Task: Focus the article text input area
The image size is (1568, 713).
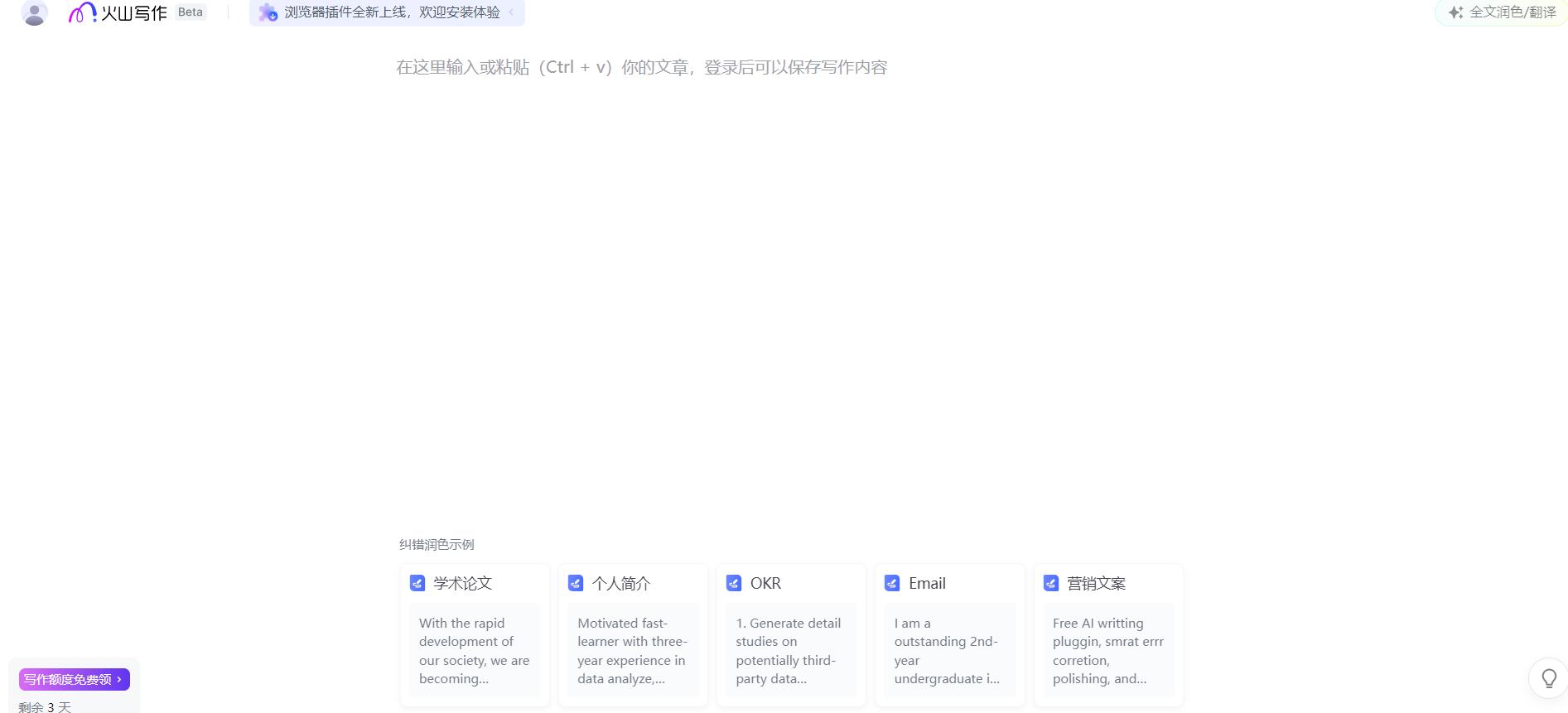Action: point(641,67)
